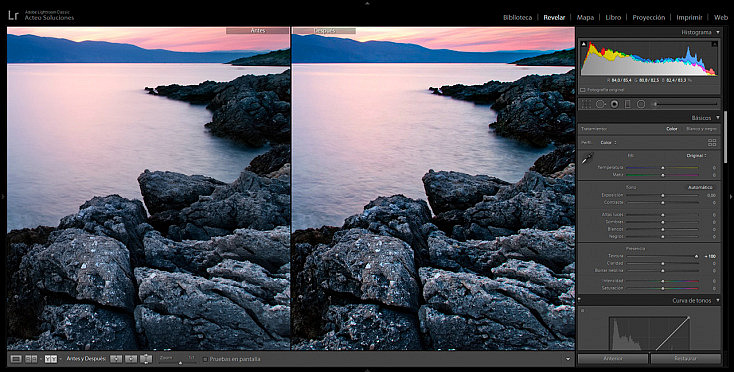The width and height of the screenshot is (734, 372).
Task: Open the Perfil Color dropdown
Action: click(608, 142)
